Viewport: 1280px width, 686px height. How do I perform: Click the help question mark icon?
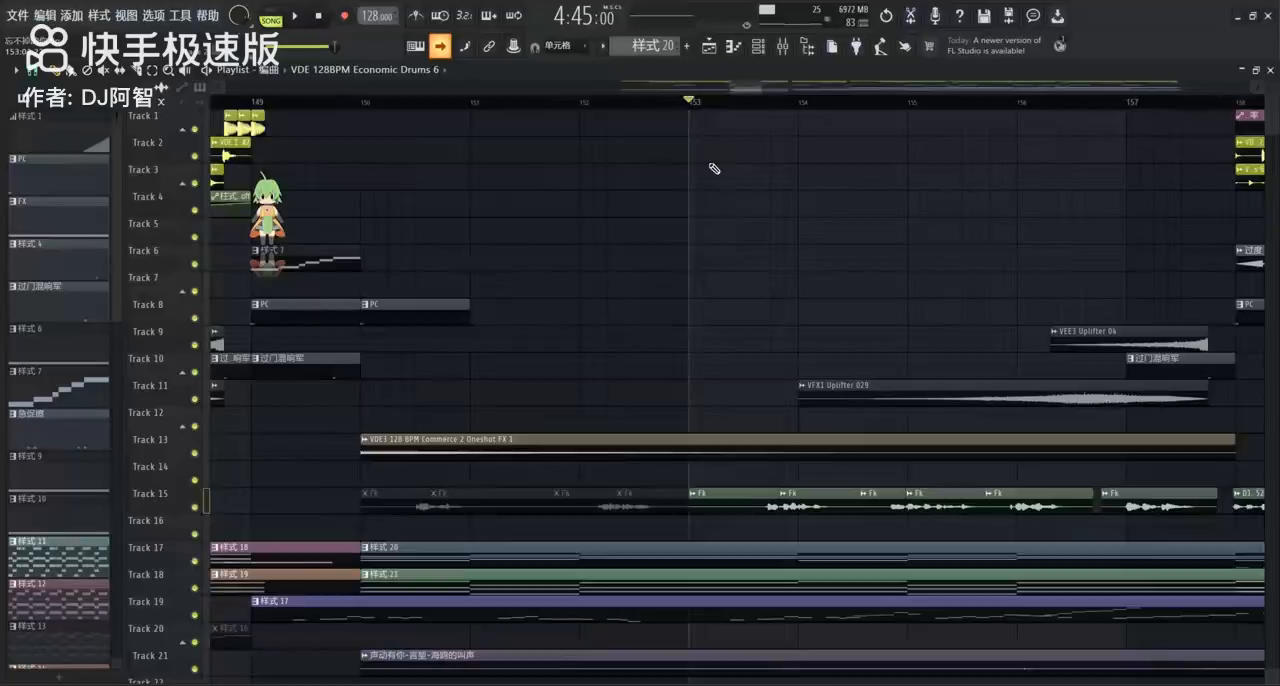coord(959,16)
